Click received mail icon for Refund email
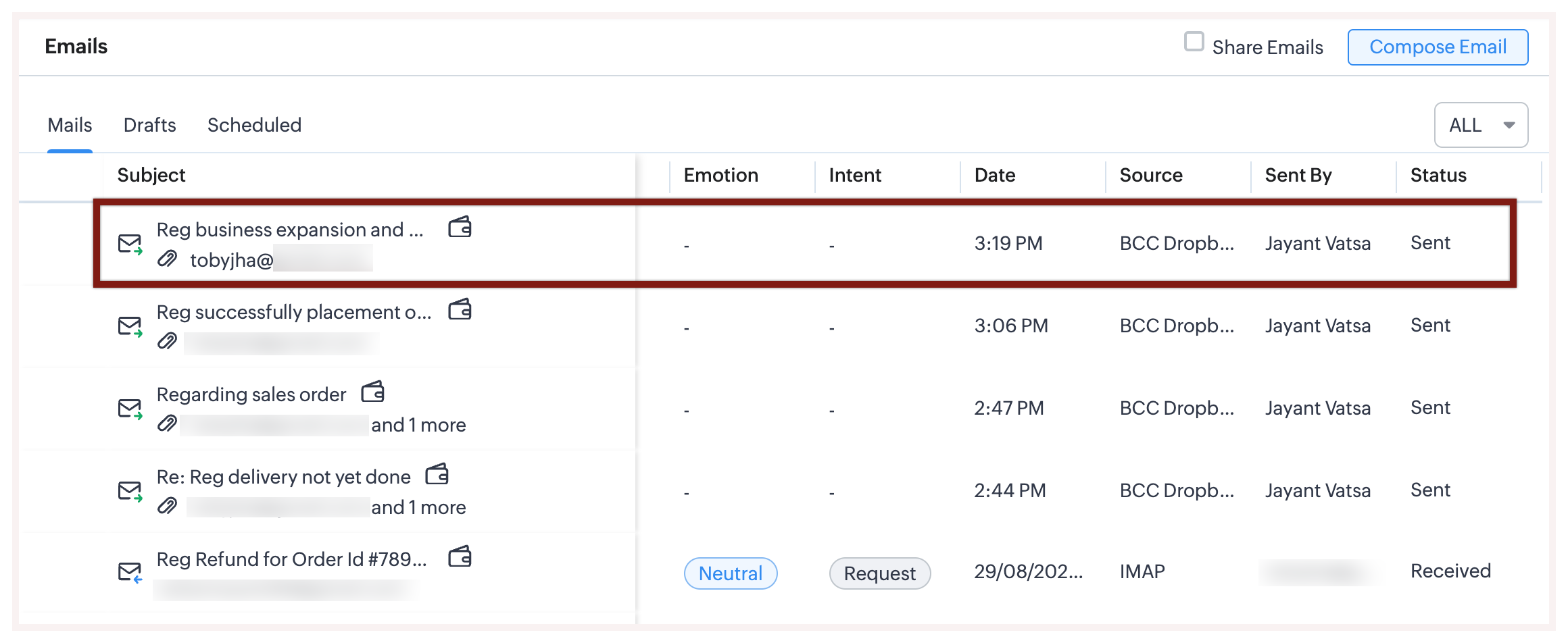 (x=130, y=573)
